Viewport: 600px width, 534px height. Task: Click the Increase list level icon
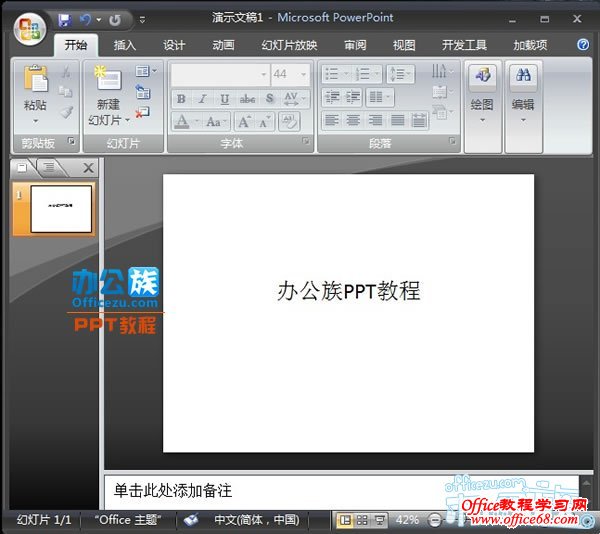point(352,98)
